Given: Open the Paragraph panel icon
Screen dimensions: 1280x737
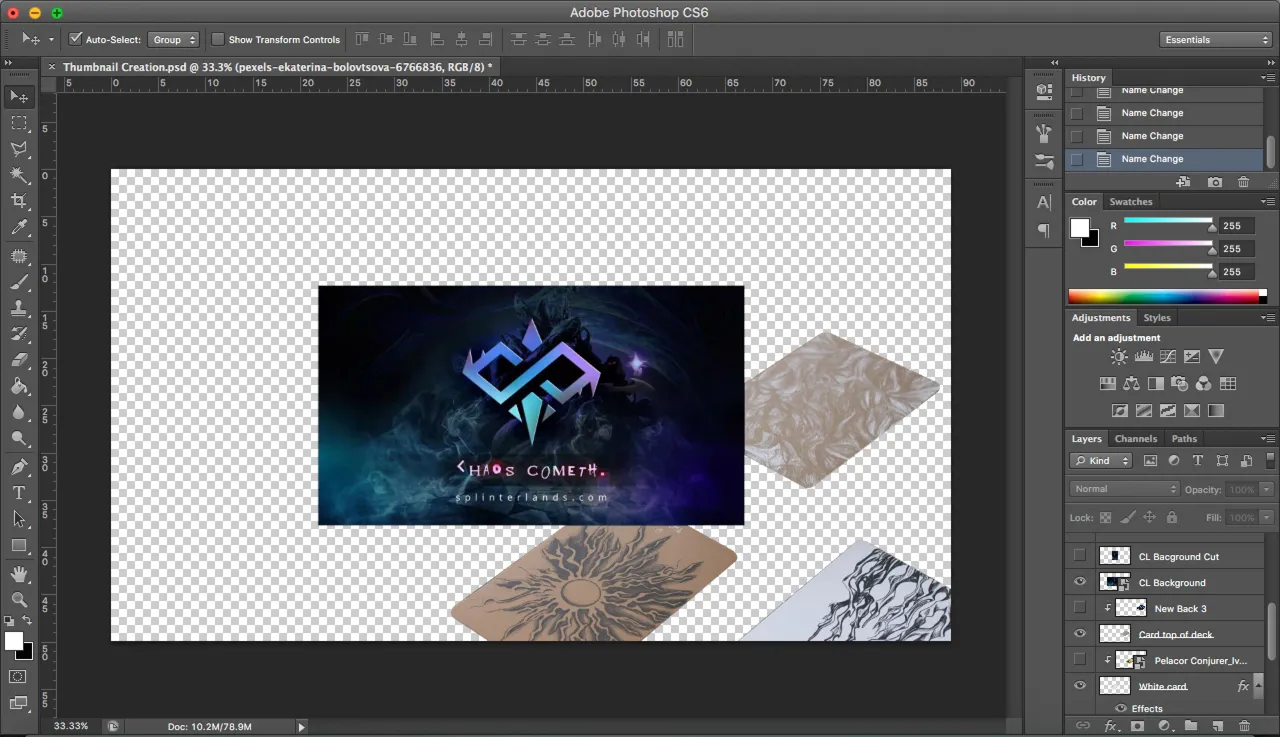Looking at the screenshot, I should tap(1044, 231).
